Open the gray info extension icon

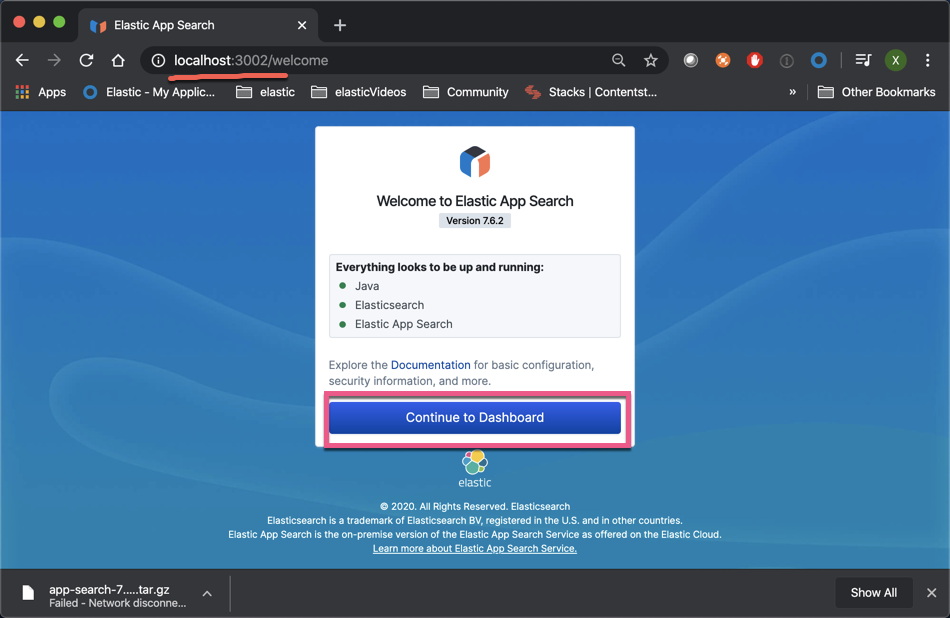[x=786, y=61]
